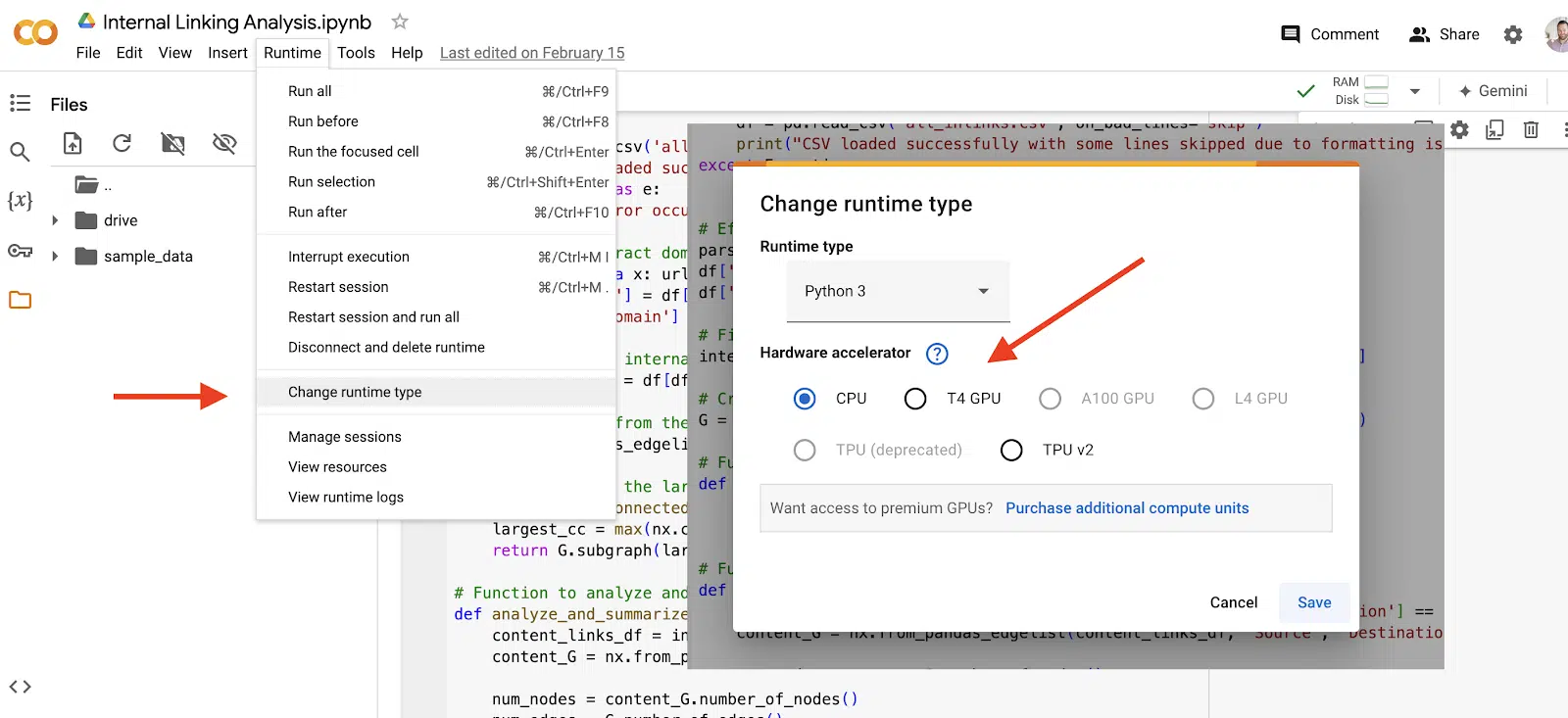Screen dimensions: 1568x718
Task: Open the code snippets icon
Action: coord(20,687)
